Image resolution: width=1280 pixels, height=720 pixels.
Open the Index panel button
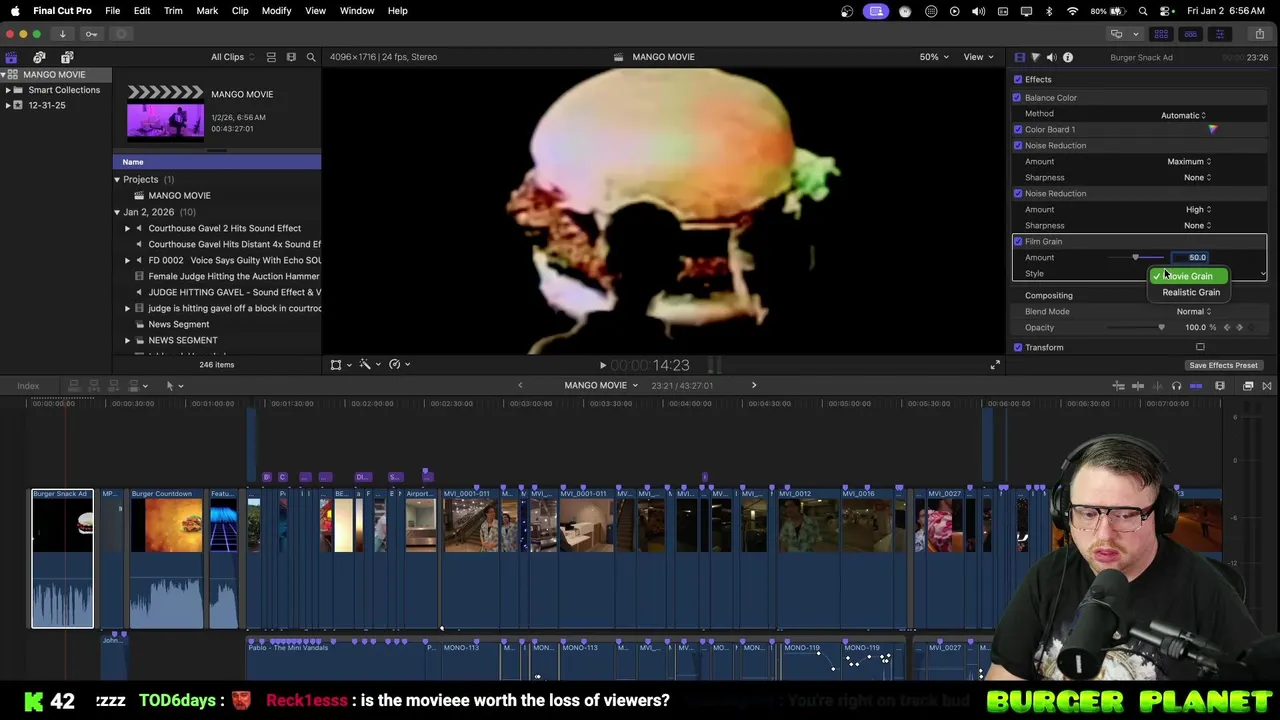point(28,386)
